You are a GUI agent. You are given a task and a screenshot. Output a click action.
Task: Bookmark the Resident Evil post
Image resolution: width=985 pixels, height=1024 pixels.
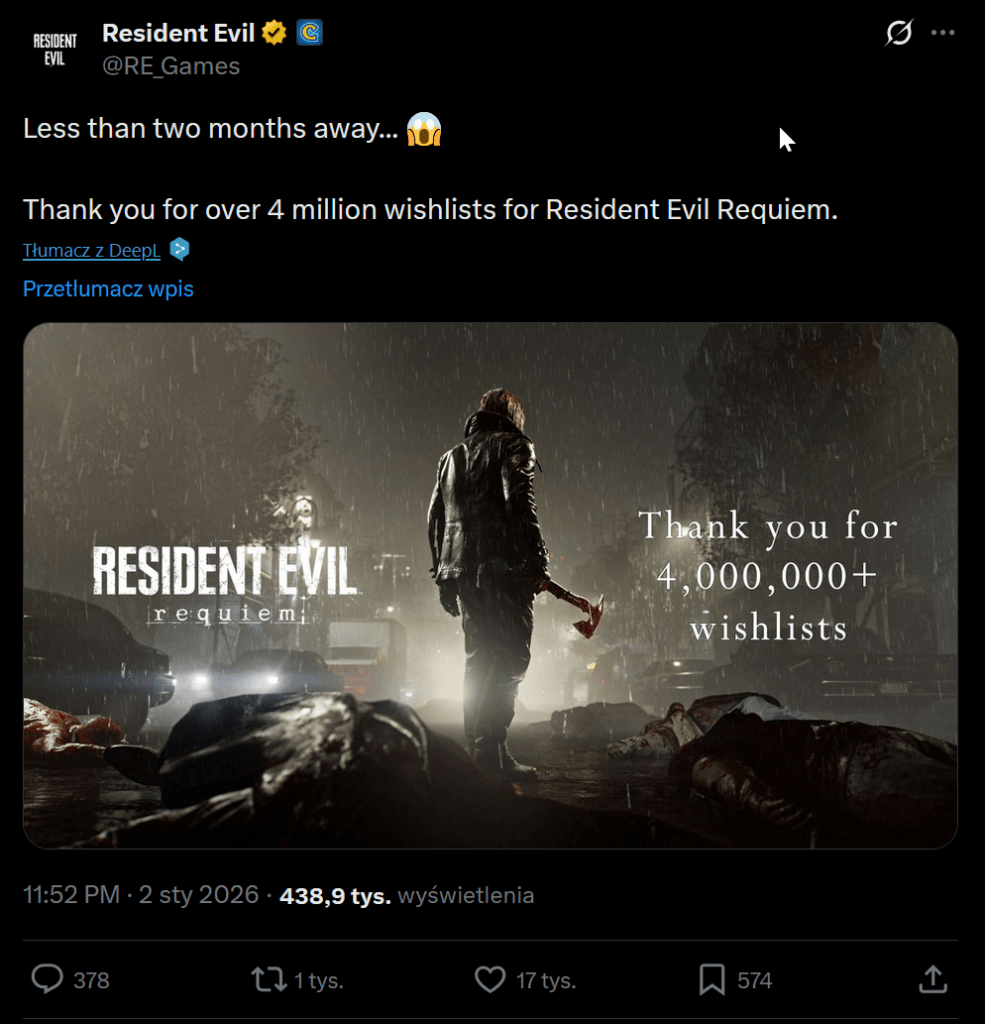coord(711,979)
